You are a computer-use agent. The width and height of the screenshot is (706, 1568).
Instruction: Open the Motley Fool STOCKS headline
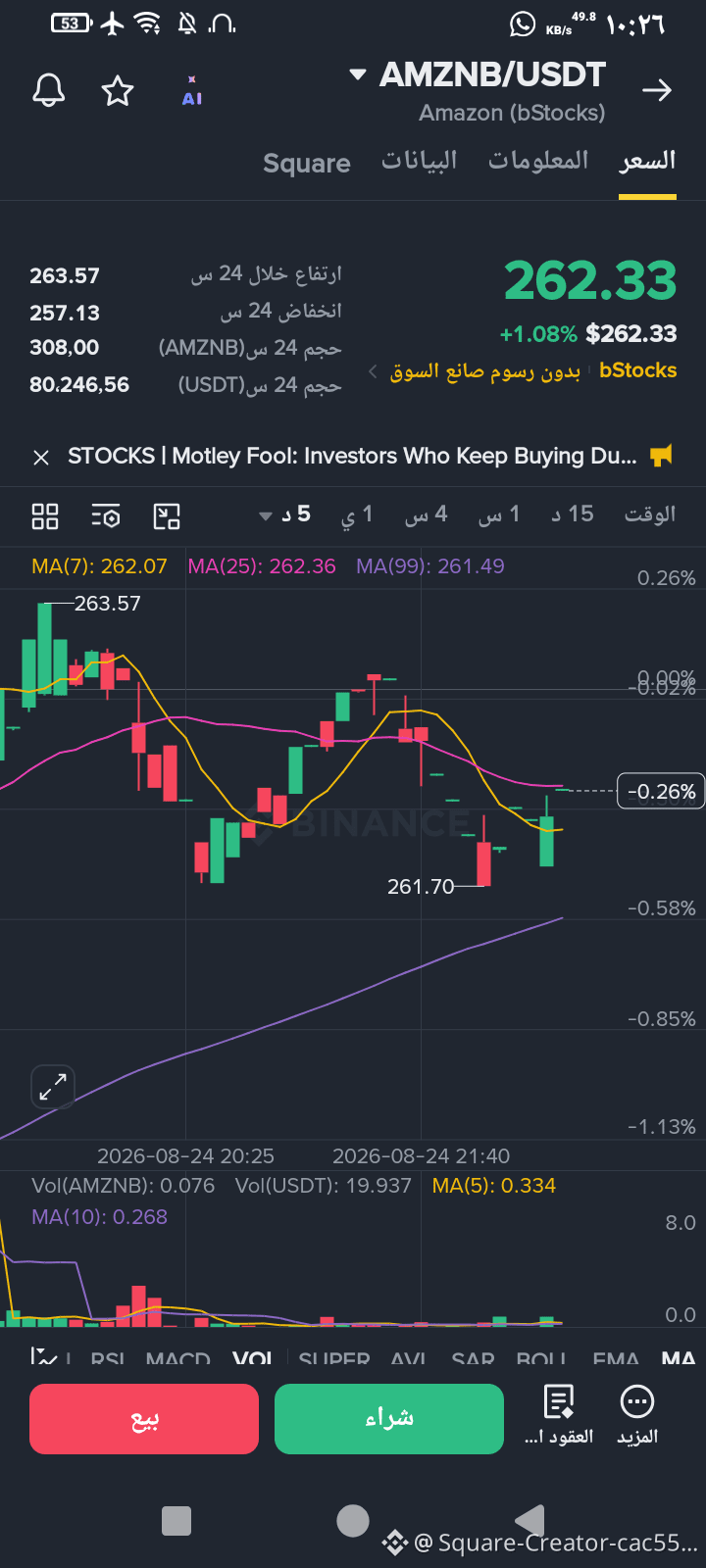(352, 457)
